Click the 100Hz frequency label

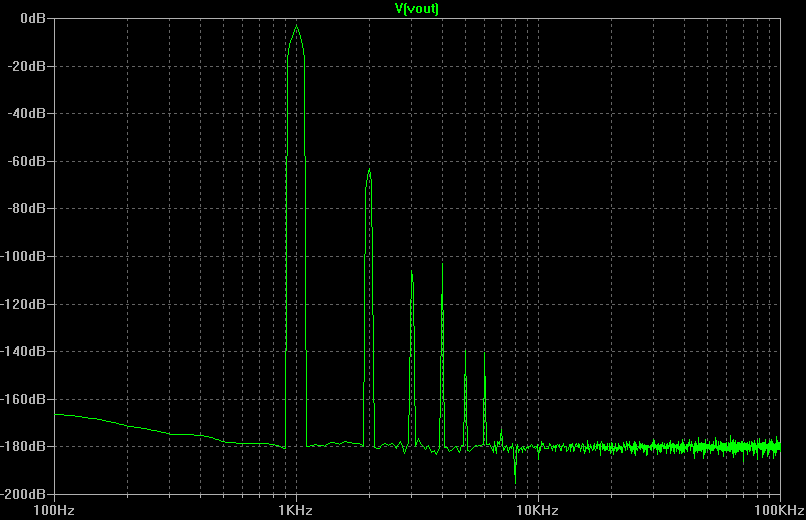click(54, 510)
